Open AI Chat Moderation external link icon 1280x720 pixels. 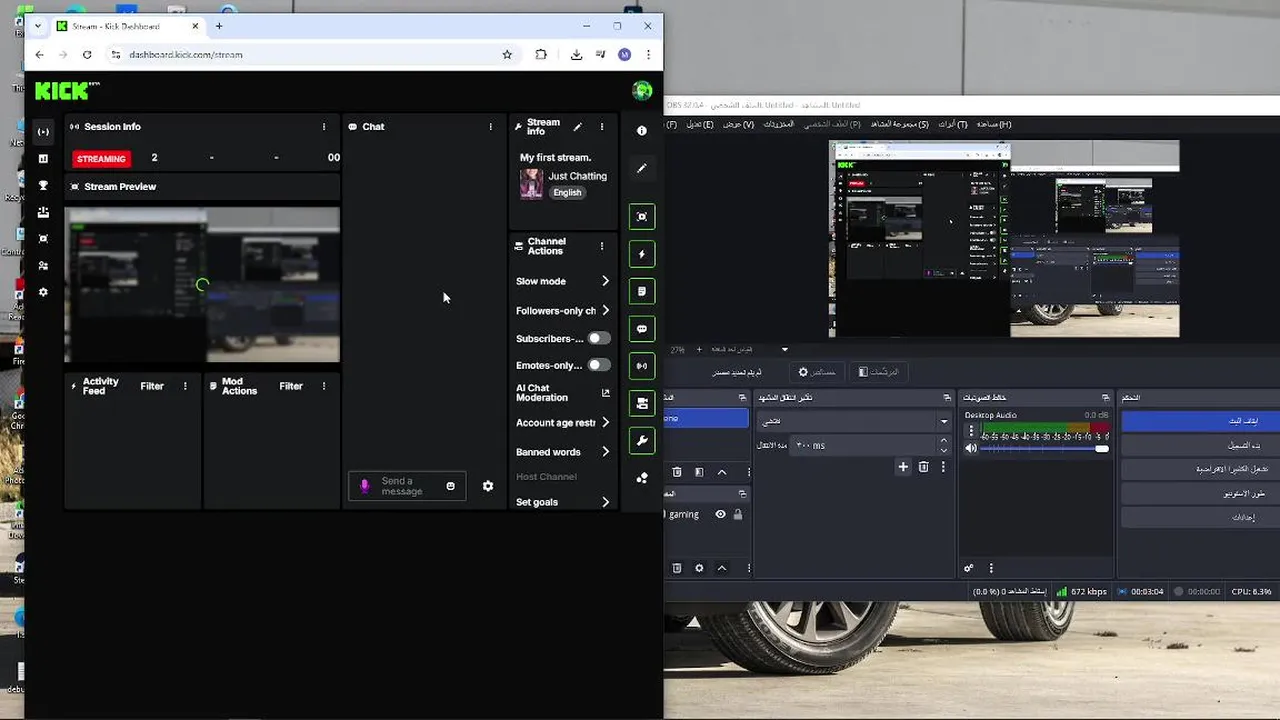[x=606, y=393]
